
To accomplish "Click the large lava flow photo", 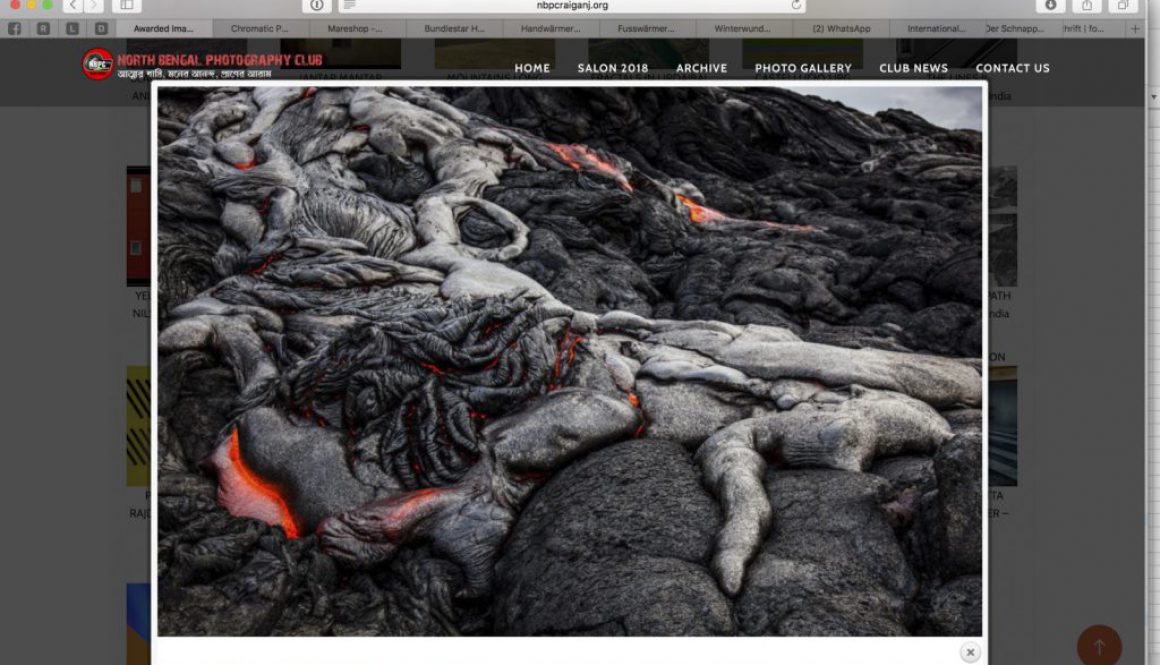I will tap(570, 361).
